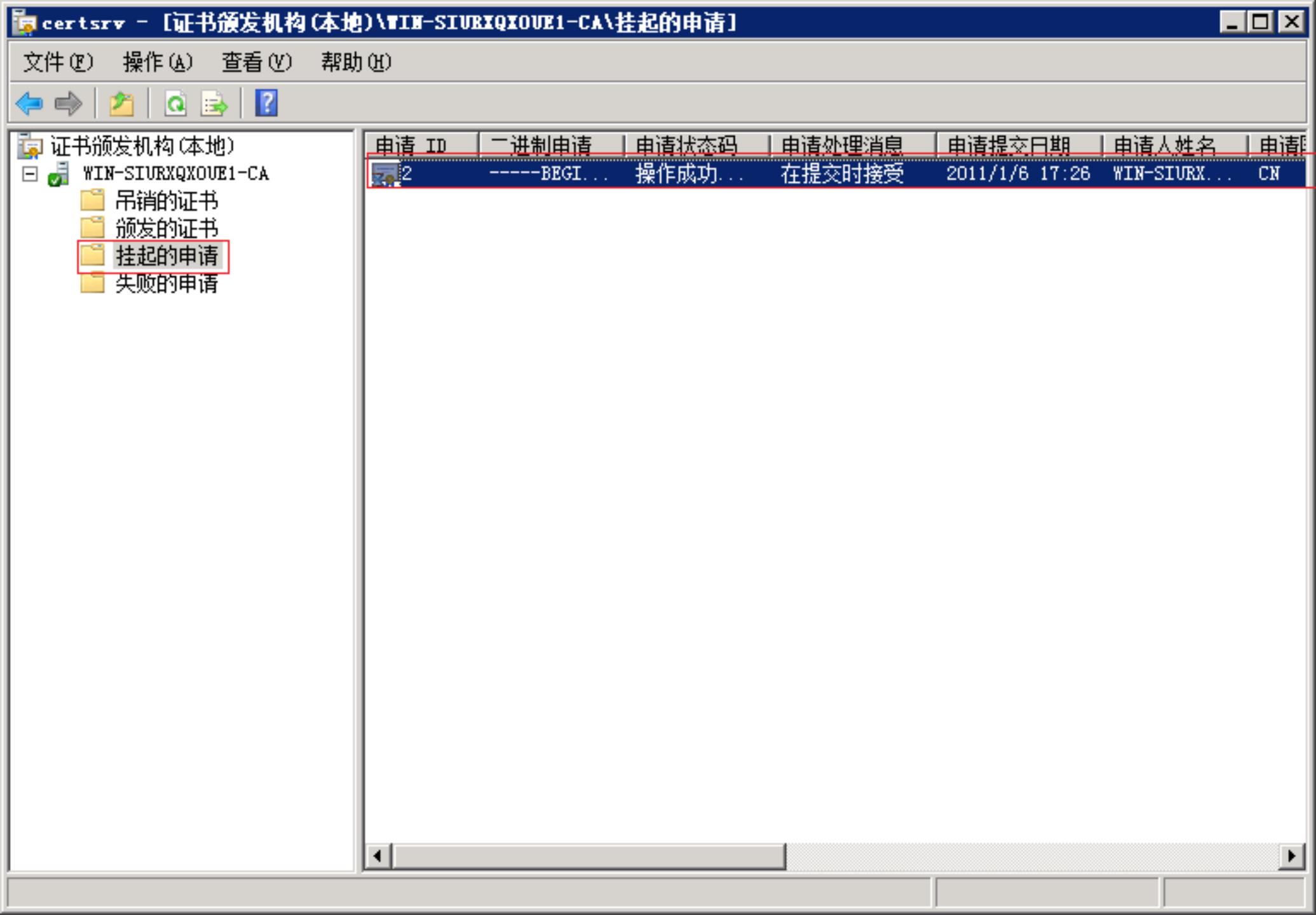Viewport: 1316px width, 915px height.
Task: Click the Export list toolbar icon
Action: click(214, 104)
